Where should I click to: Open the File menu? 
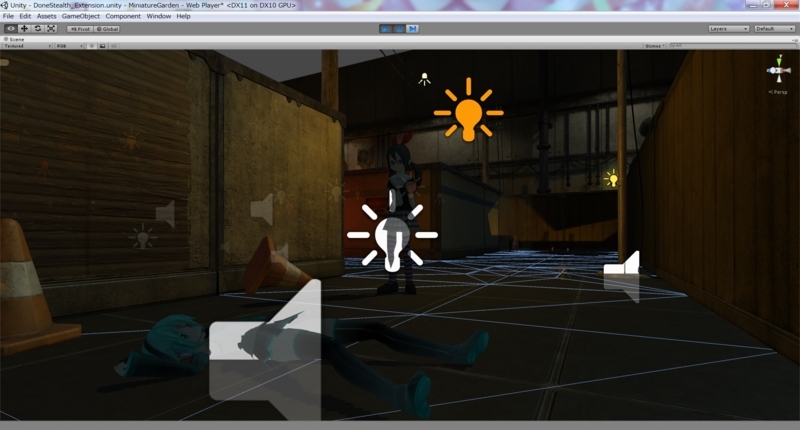coord(8,16)
